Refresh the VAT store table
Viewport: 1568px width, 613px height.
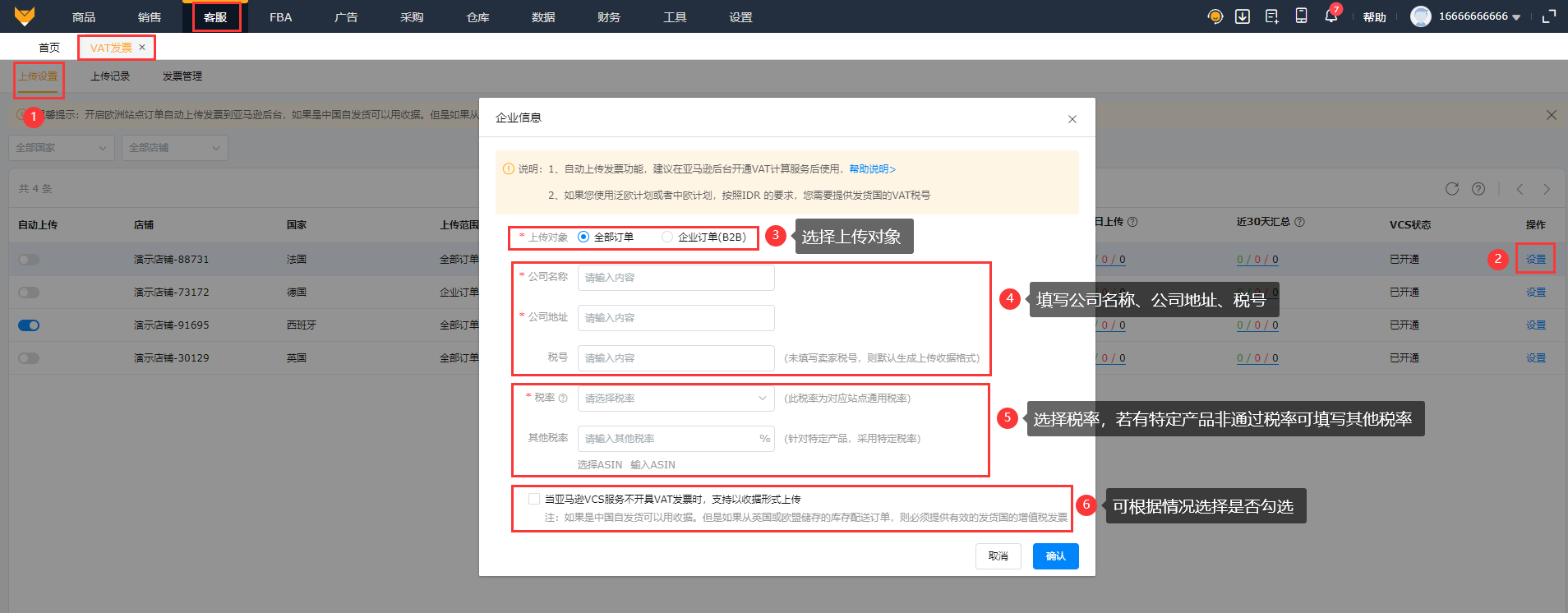[x=1452, y=189]
